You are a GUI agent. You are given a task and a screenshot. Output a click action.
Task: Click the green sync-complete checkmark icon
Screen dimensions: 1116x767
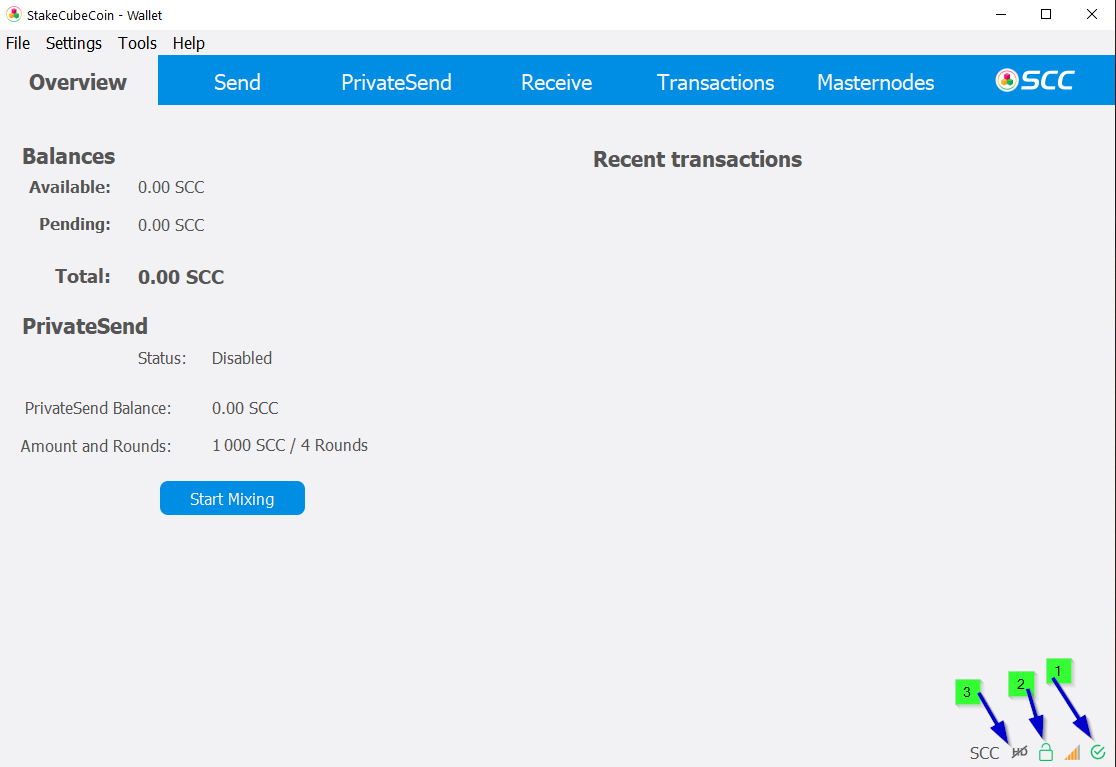pos(1097,752)
